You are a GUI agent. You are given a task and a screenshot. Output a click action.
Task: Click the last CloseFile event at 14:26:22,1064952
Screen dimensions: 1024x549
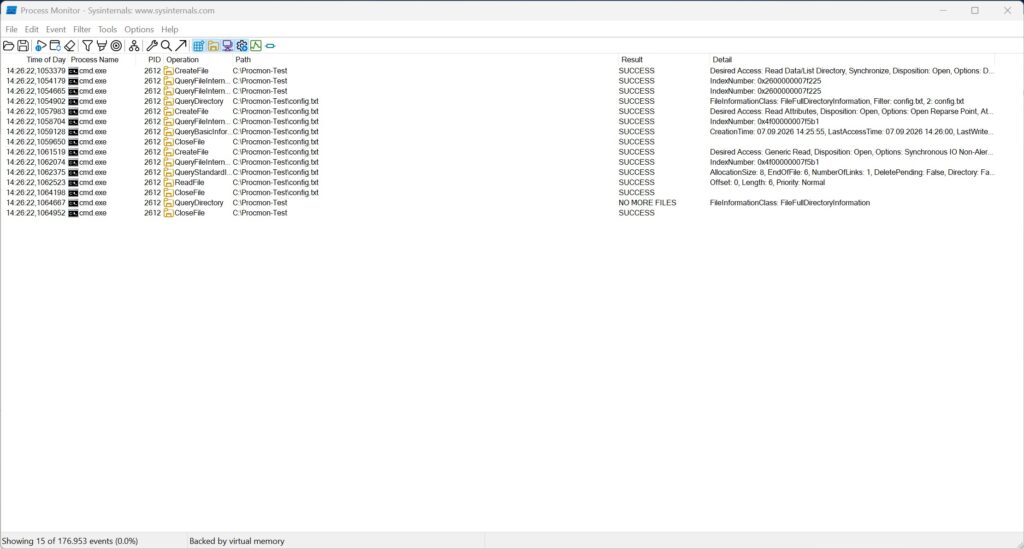(x=498, y=213)
